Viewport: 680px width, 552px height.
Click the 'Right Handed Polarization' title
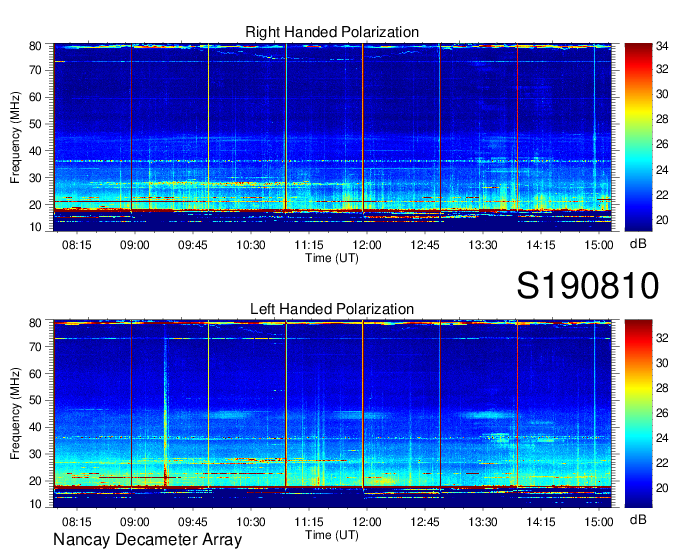(332, 32)
